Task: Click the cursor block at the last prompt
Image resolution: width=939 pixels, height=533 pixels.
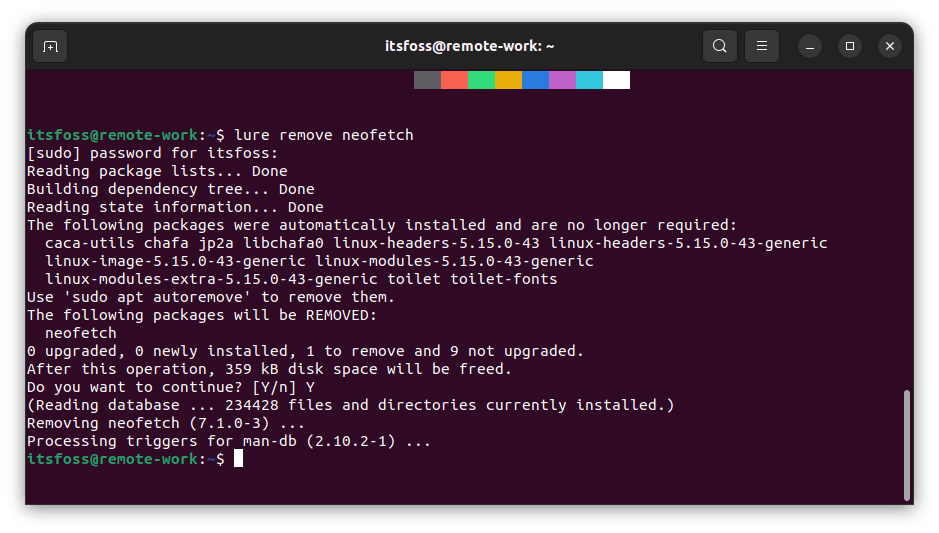Action: tap(238, 458)
